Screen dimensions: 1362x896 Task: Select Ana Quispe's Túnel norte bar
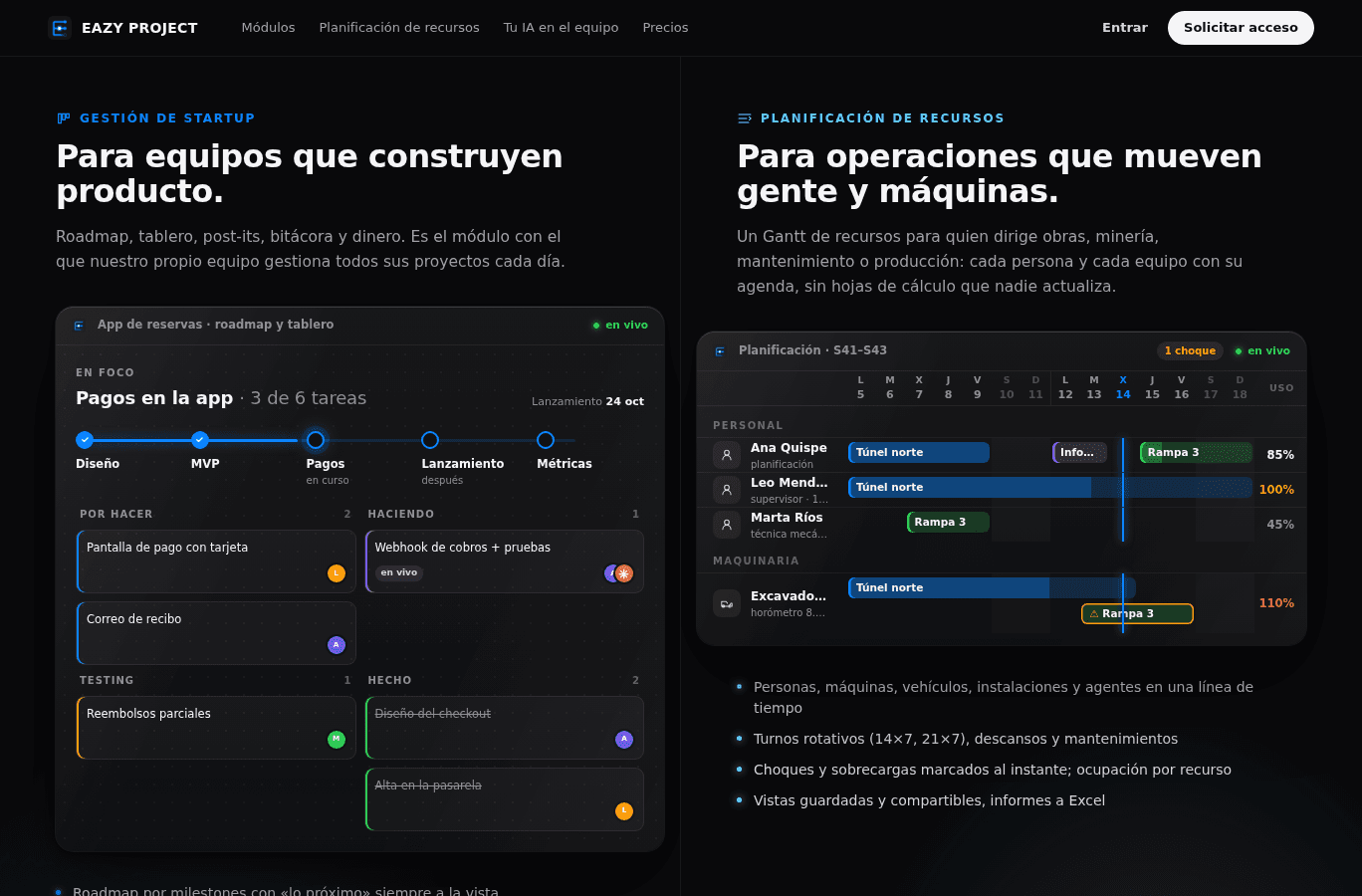[919, 453]
